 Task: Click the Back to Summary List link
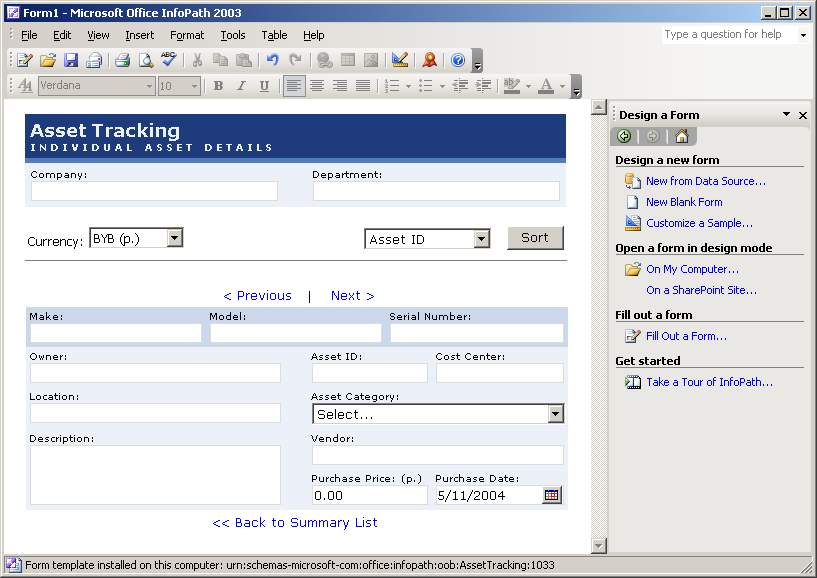coord(295,523)
